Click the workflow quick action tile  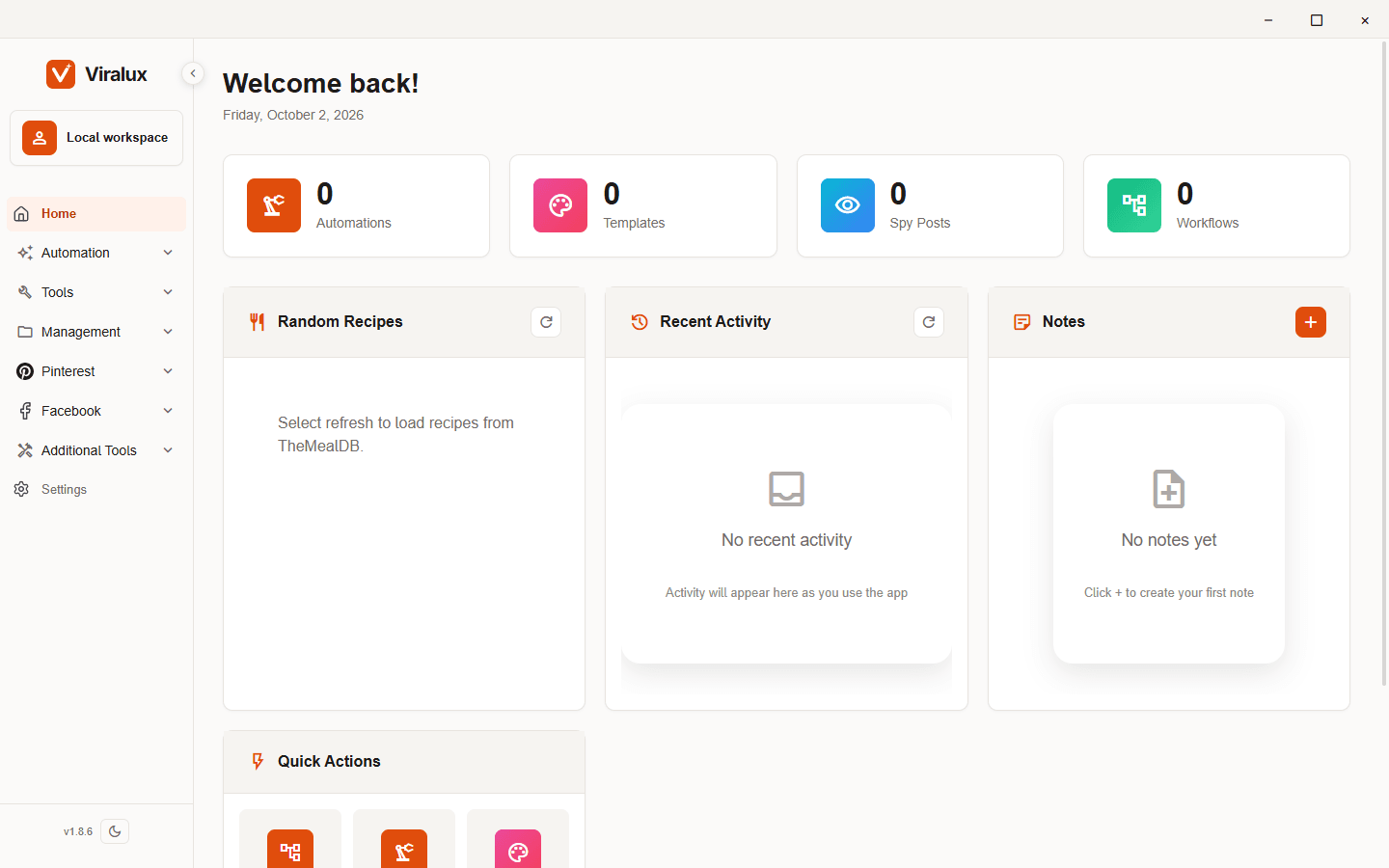(290, 839)
